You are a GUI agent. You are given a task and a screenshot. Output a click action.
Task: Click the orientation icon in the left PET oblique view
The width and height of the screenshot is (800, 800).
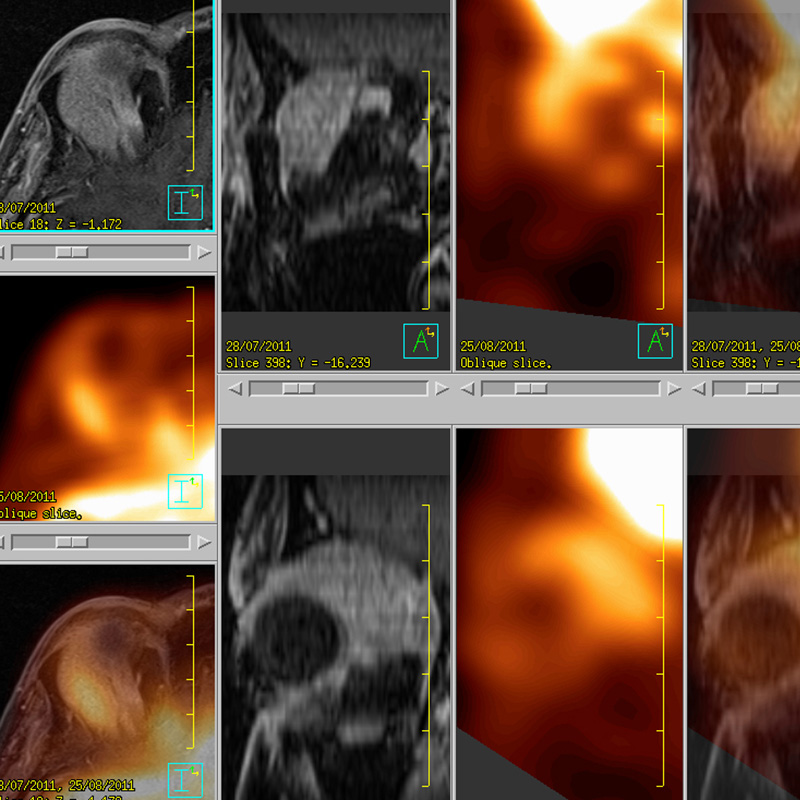185,491
